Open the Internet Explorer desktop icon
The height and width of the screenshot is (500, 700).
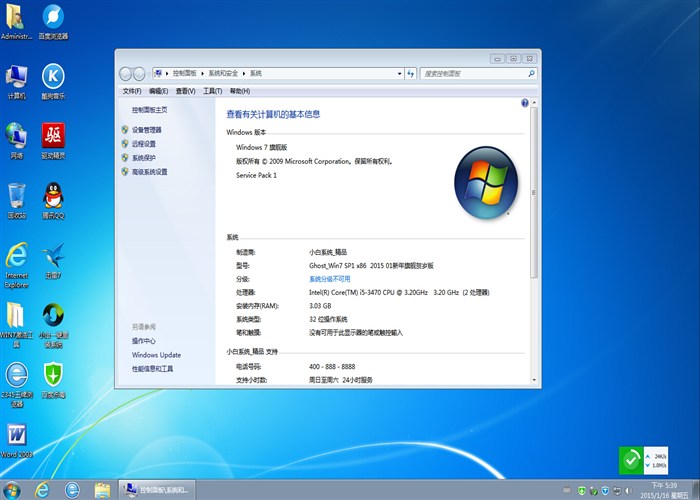click(17, 259)
